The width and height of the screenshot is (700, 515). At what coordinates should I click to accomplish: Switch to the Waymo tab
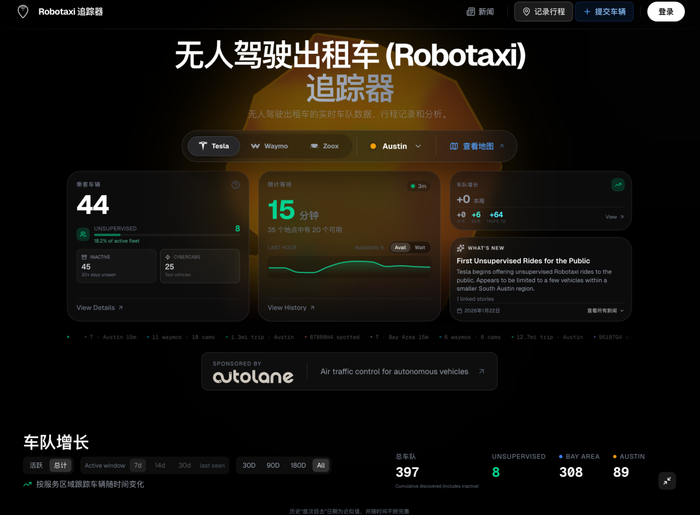(x=269, y=146)
